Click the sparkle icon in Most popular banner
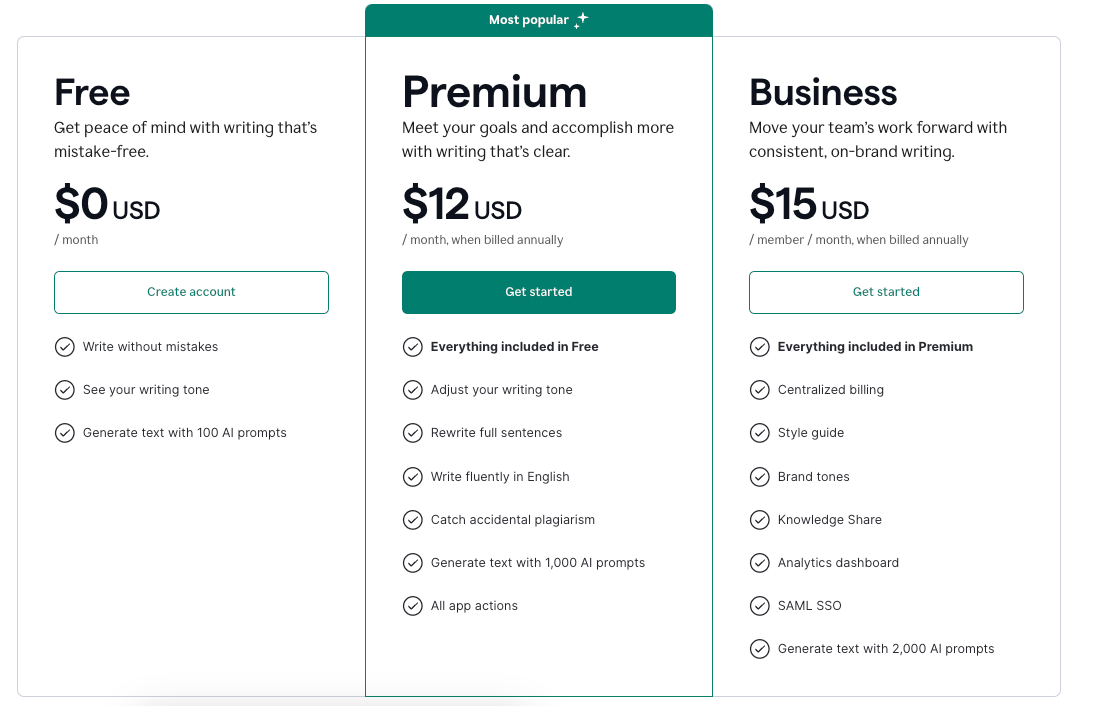1098x706 pixels. point(581,19)
